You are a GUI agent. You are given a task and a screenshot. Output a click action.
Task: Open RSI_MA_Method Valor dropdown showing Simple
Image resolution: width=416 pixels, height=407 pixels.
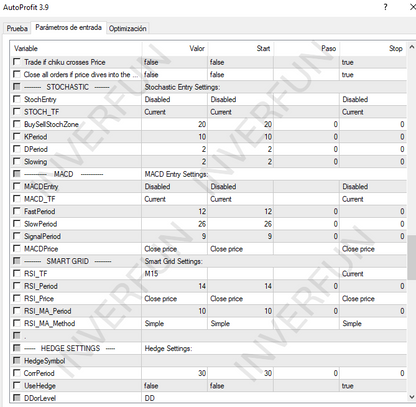point(175,323)
